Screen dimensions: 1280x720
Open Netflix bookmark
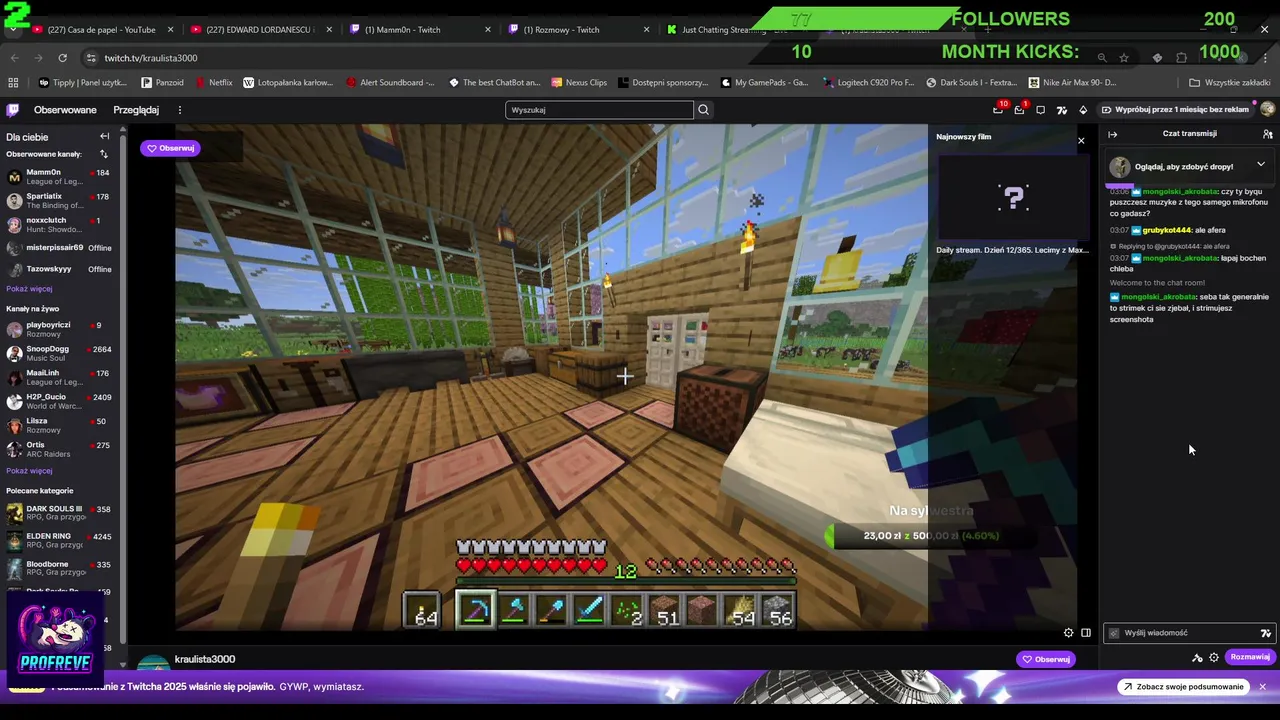214,83
